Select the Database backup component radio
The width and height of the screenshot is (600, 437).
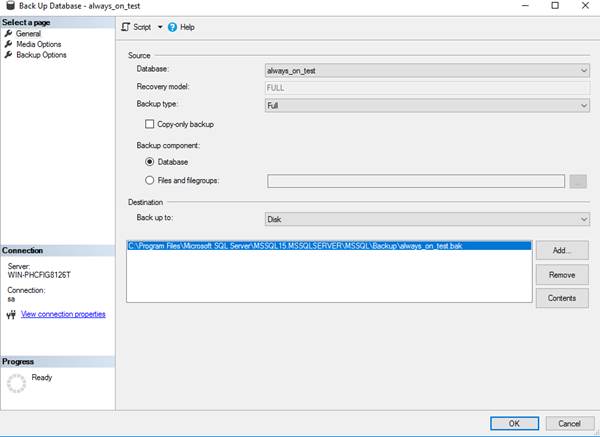click(x=150, y=162)
